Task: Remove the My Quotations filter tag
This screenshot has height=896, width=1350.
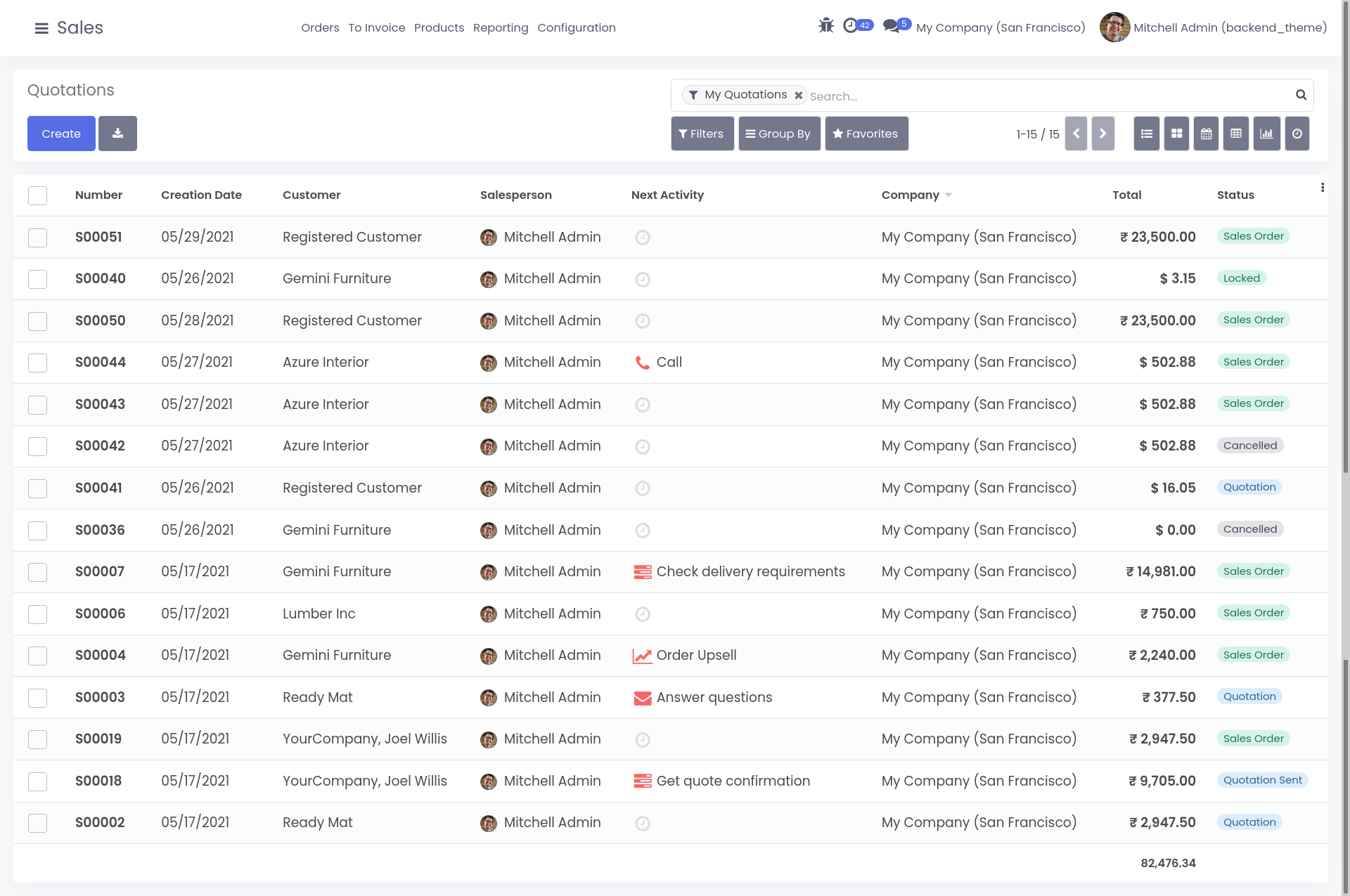Action: pos(798,96)
